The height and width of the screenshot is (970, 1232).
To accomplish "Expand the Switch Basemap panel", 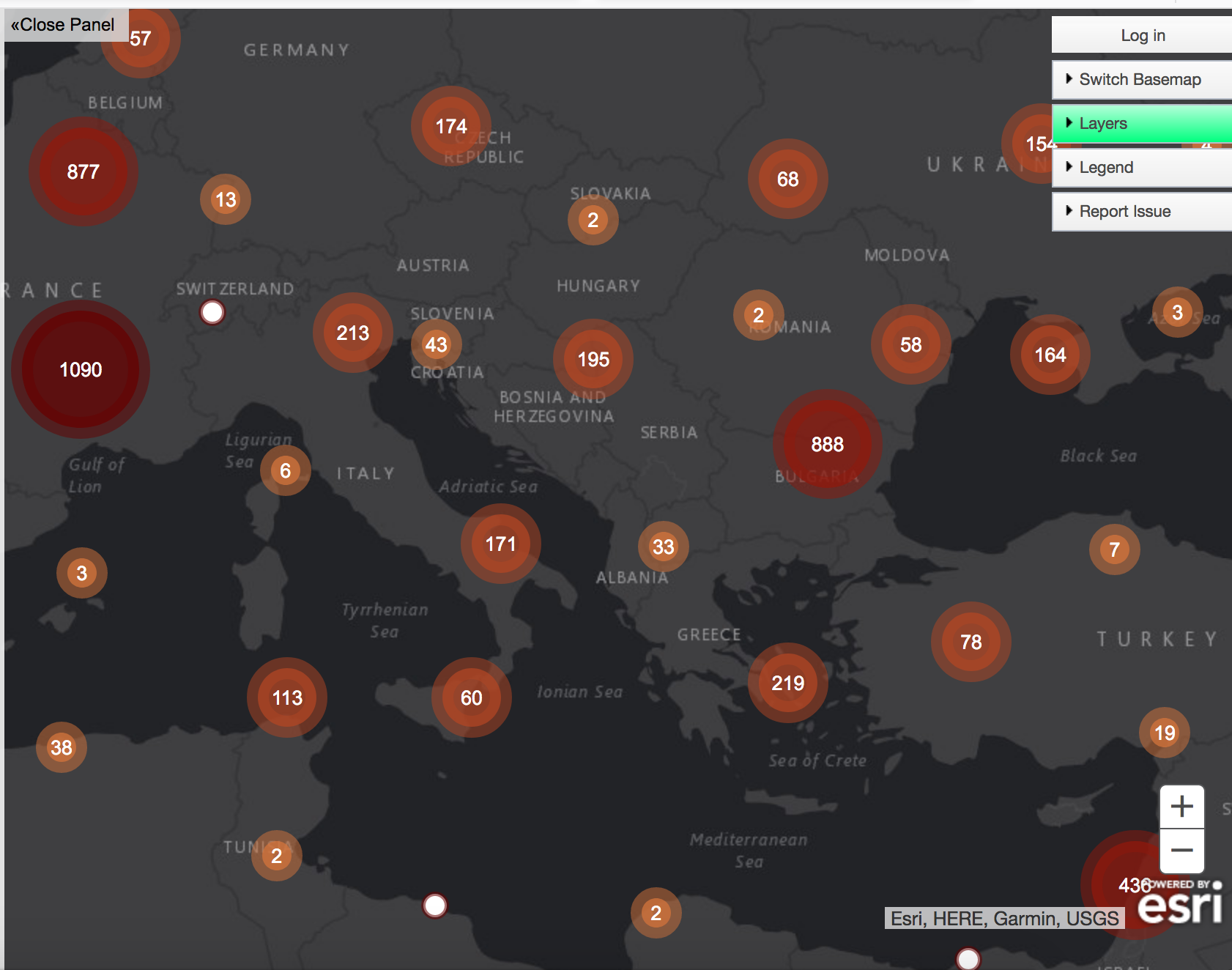I will pos(1140,79).
